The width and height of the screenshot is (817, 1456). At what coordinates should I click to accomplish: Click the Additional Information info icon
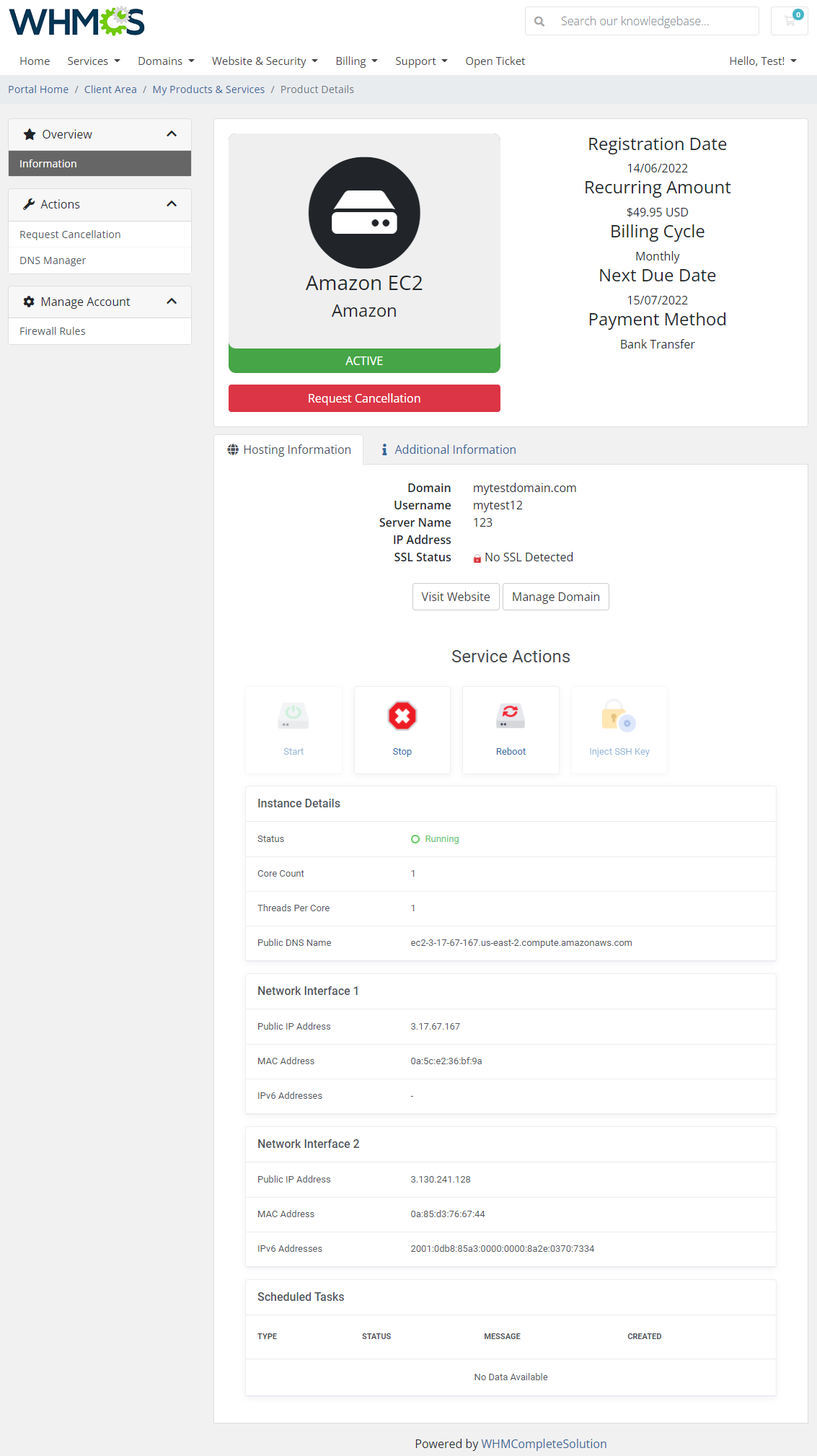pos(384,449)
